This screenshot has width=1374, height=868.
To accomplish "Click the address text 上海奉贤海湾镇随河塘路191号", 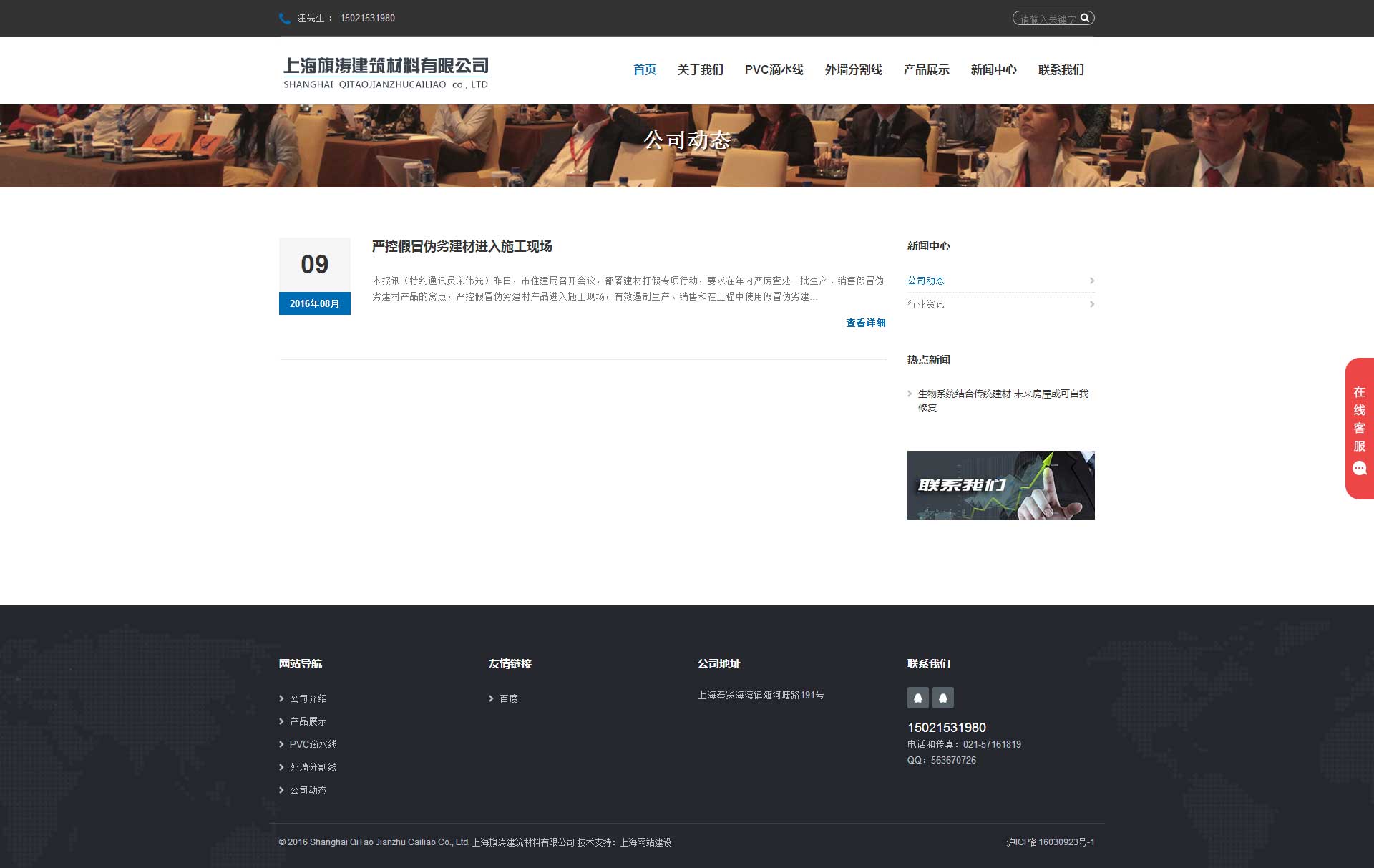I will 761,695.
